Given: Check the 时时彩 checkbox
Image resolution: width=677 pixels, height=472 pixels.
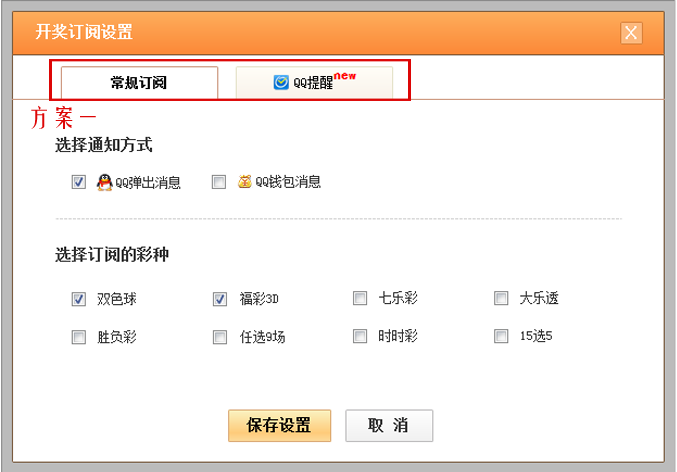Looking at the screenshot, I should 359,337.
